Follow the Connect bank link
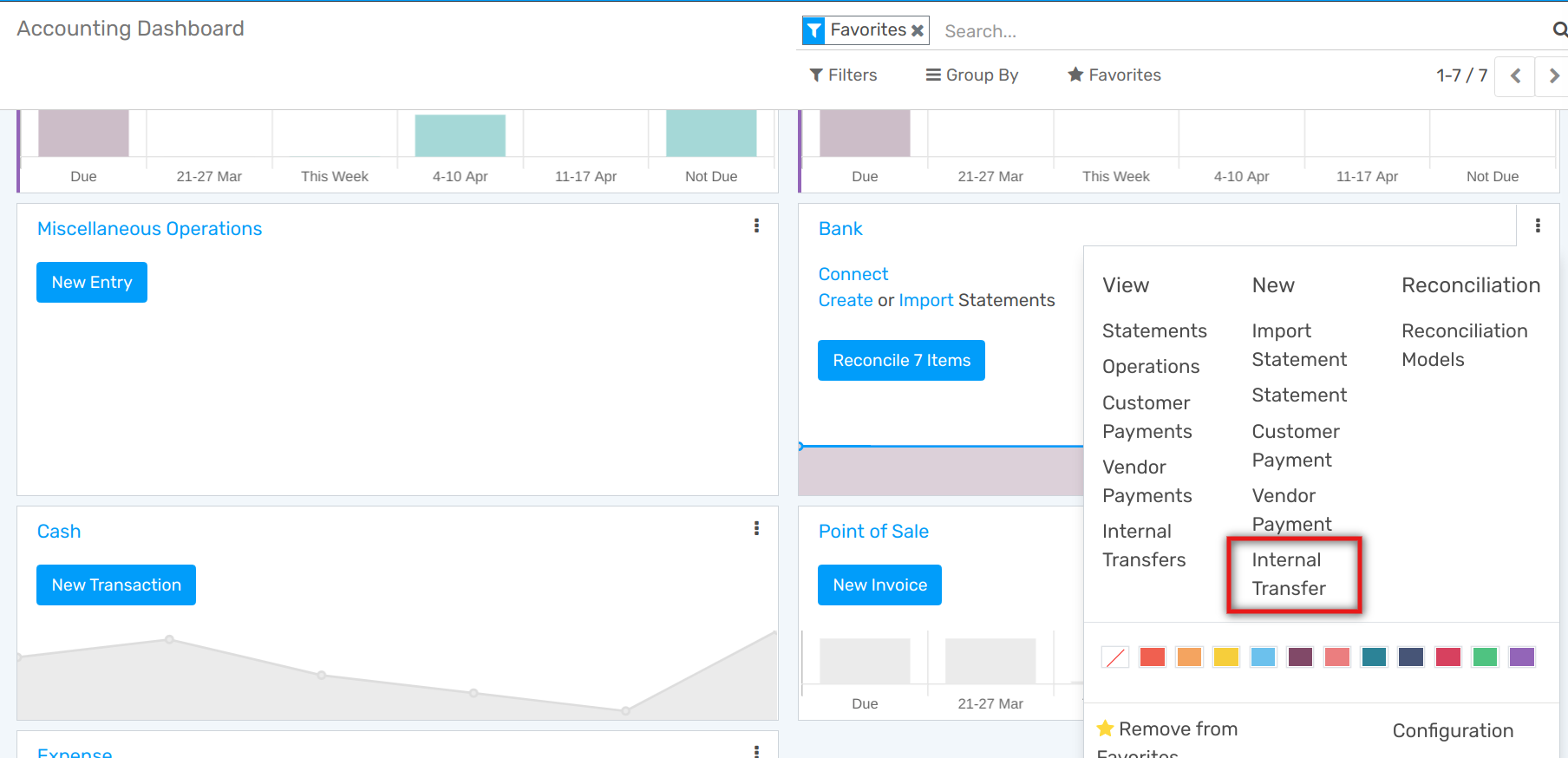Image resolution: width=1568 pixels, height=758 pixels. point(853,274)
